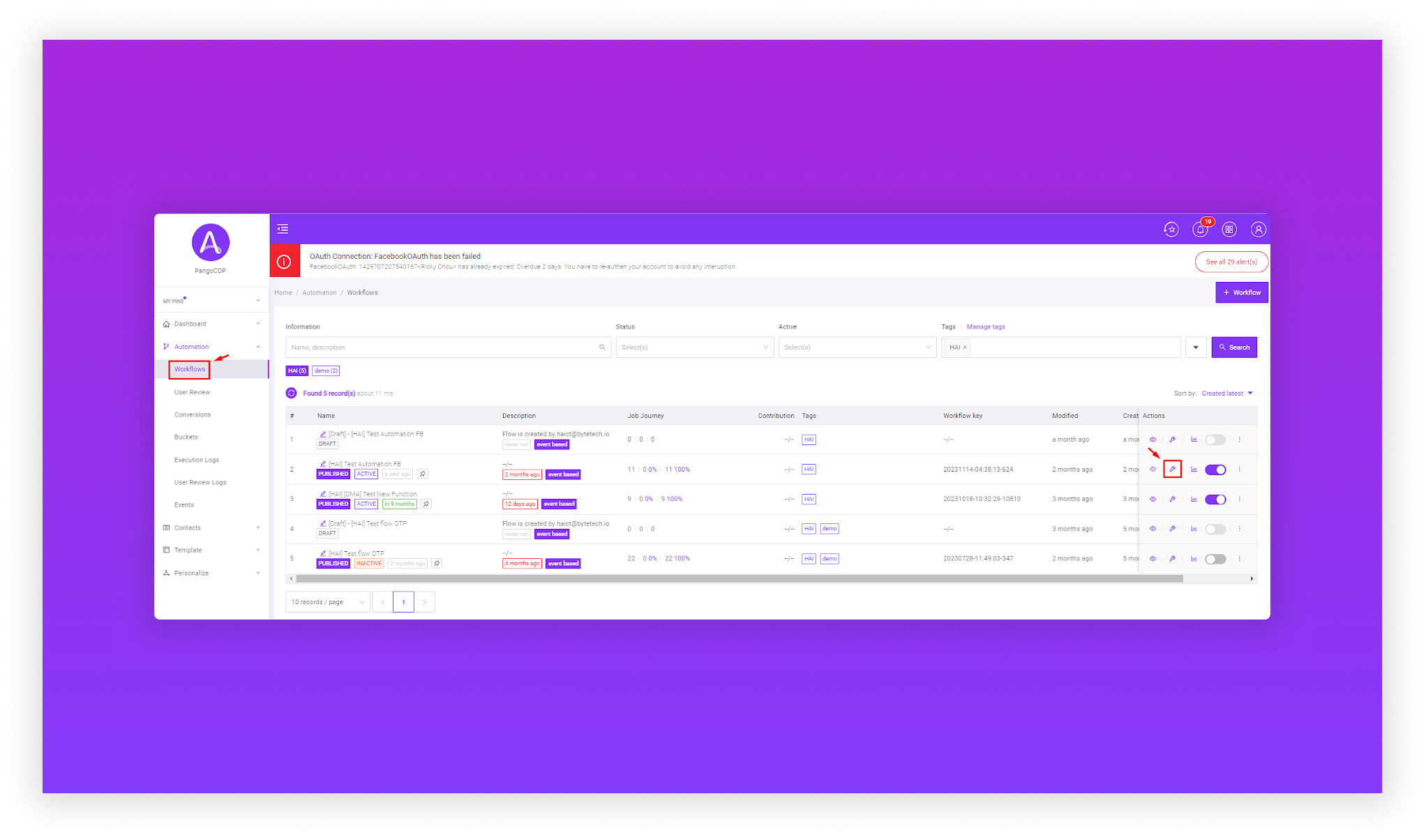Image resolution: width=1426 pixels, height=840 pixels.
Task: Click the See all 29 alert(s) button
Action: (x=1231, y=262)
